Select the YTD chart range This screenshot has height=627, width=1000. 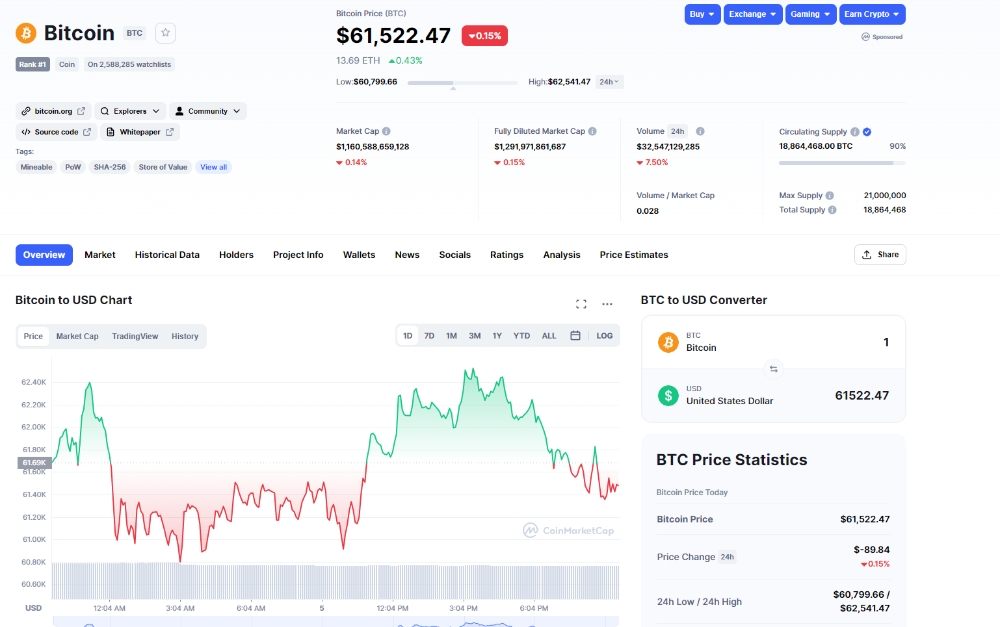click(522, 336)
